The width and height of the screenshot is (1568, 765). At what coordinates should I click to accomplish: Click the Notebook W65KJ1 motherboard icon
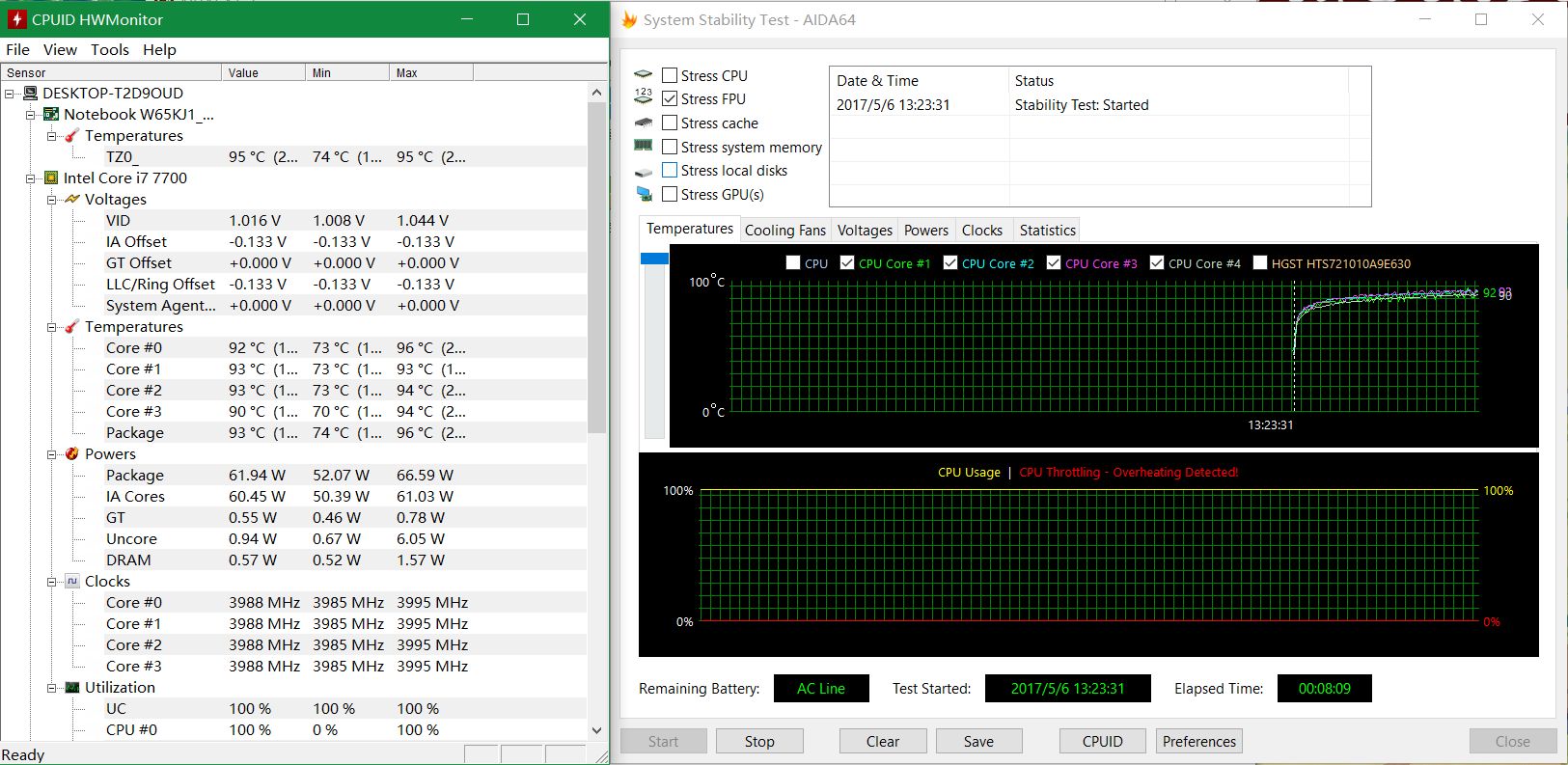tap(52, 115)
